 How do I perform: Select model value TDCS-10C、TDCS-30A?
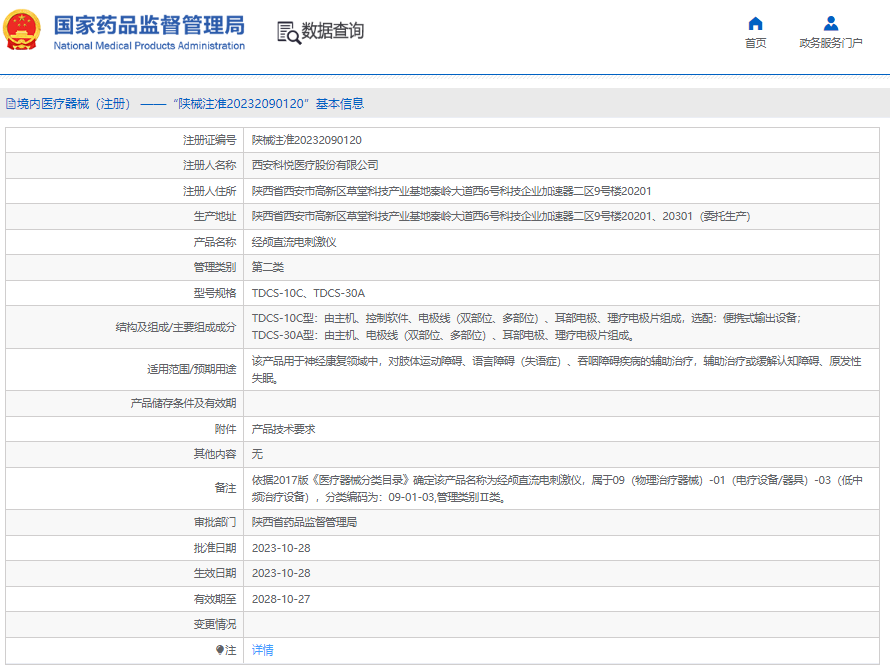click(x=308, y=293)
